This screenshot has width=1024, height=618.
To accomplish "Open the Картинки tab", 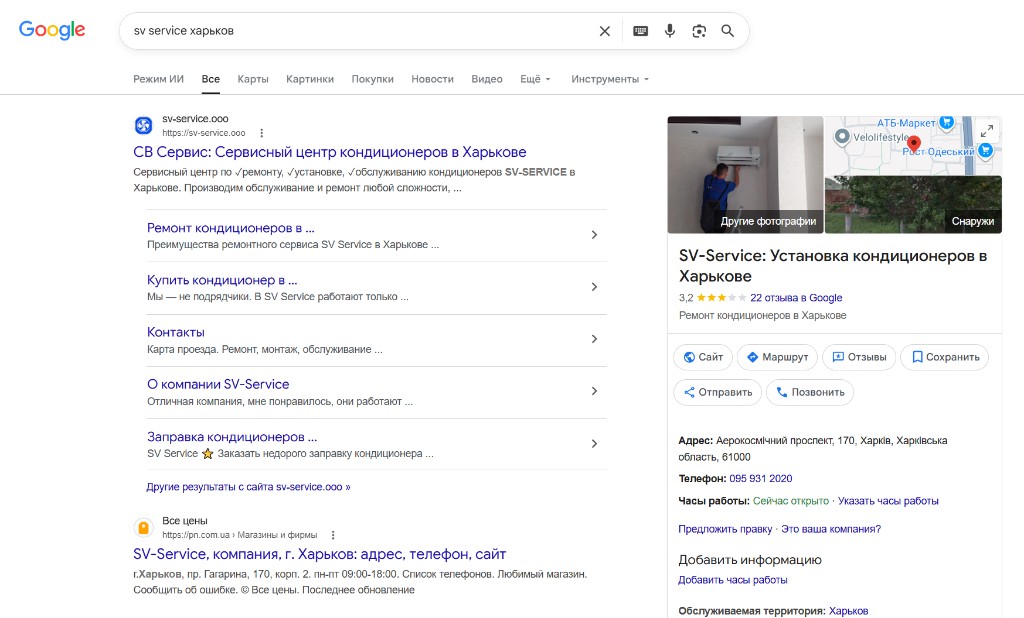I will (310, 79).
